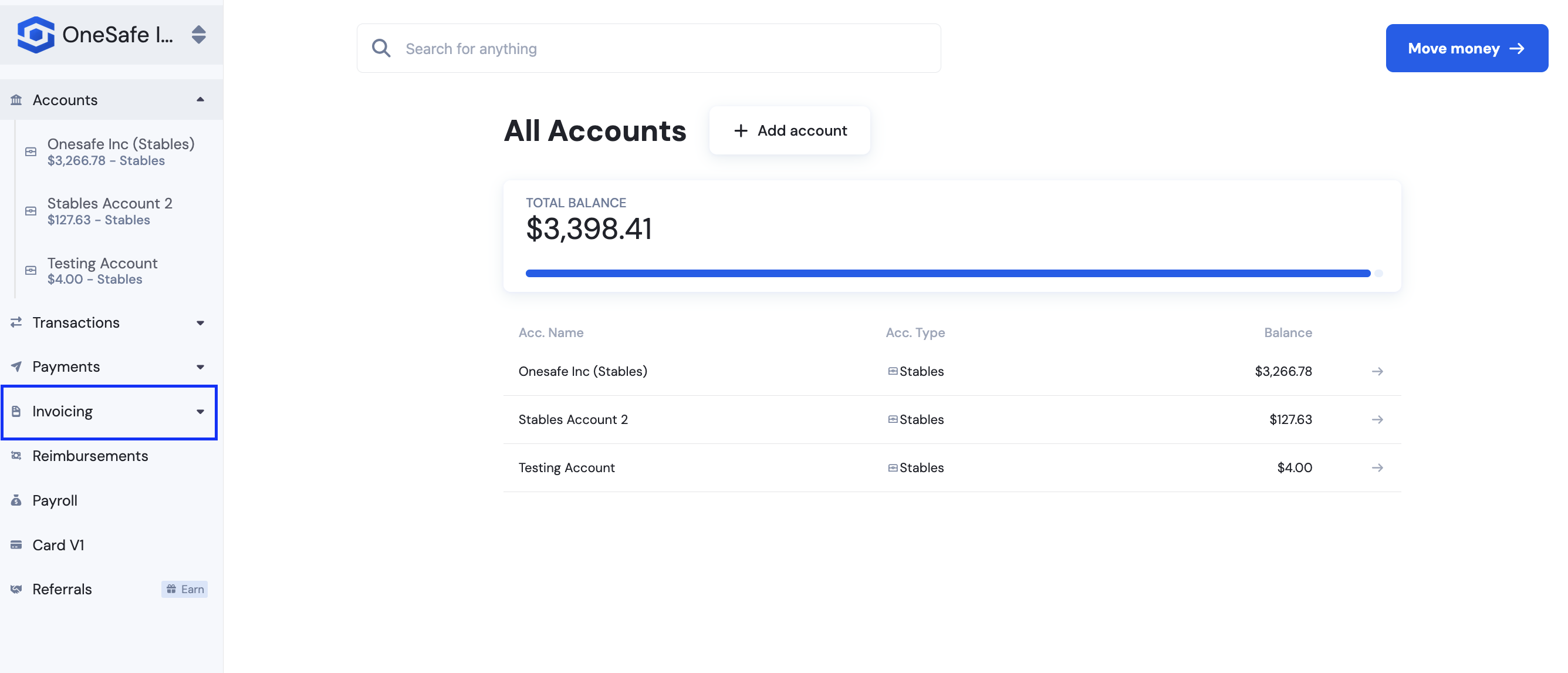This screenshot has height=673, width=1568.
Task: Focus the Search for anything field
Action: coord(648,48)
